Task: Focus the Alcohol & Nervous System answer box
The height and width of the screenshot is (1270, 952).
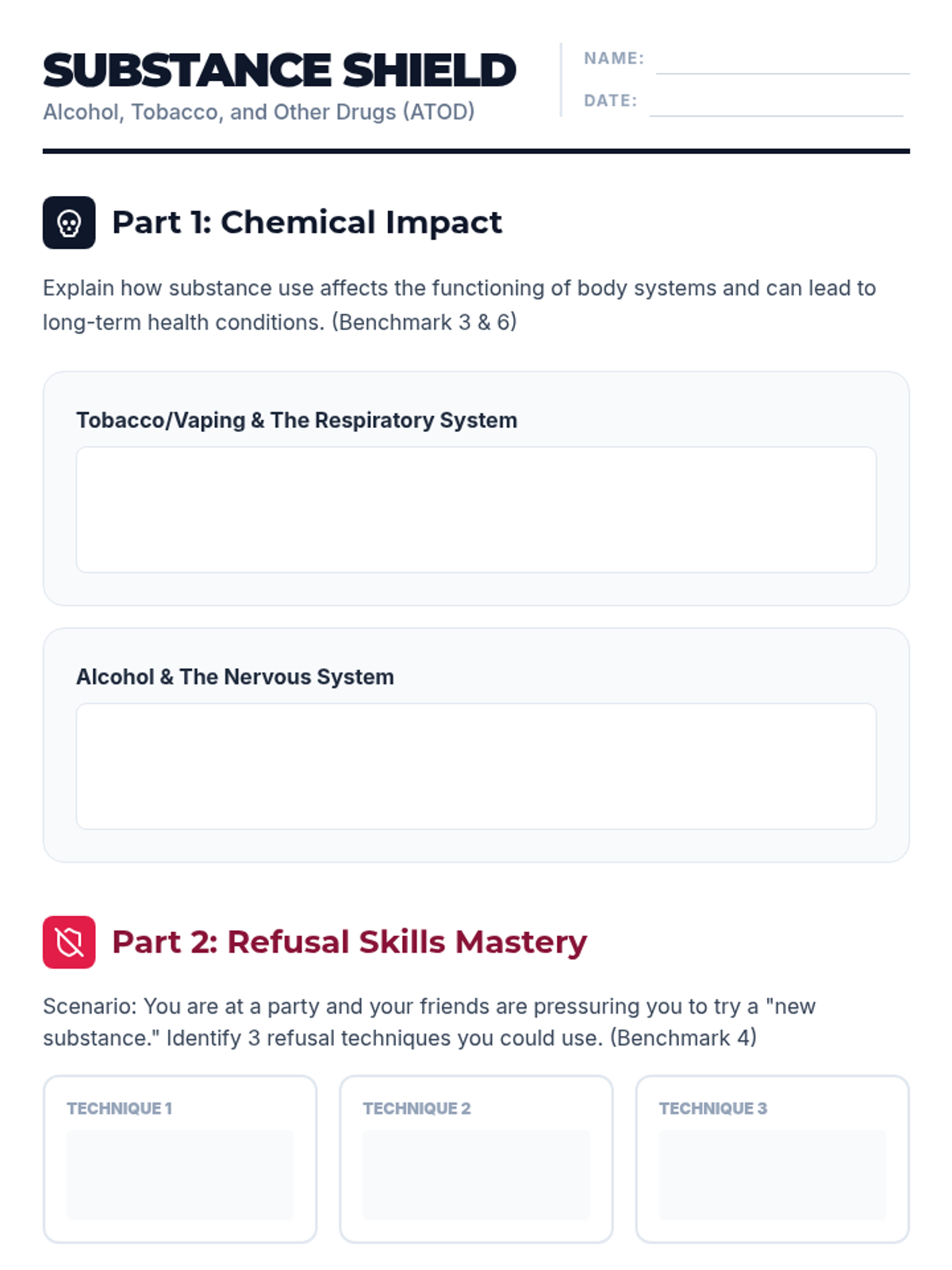Action: tap(476, 766)
